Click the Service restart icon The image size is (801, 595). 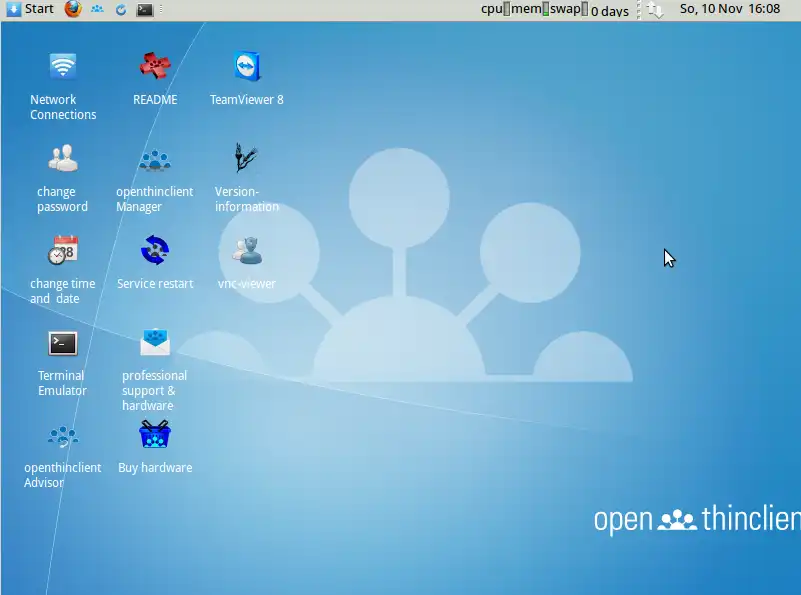pyautogui.click(x=155, y=250)
